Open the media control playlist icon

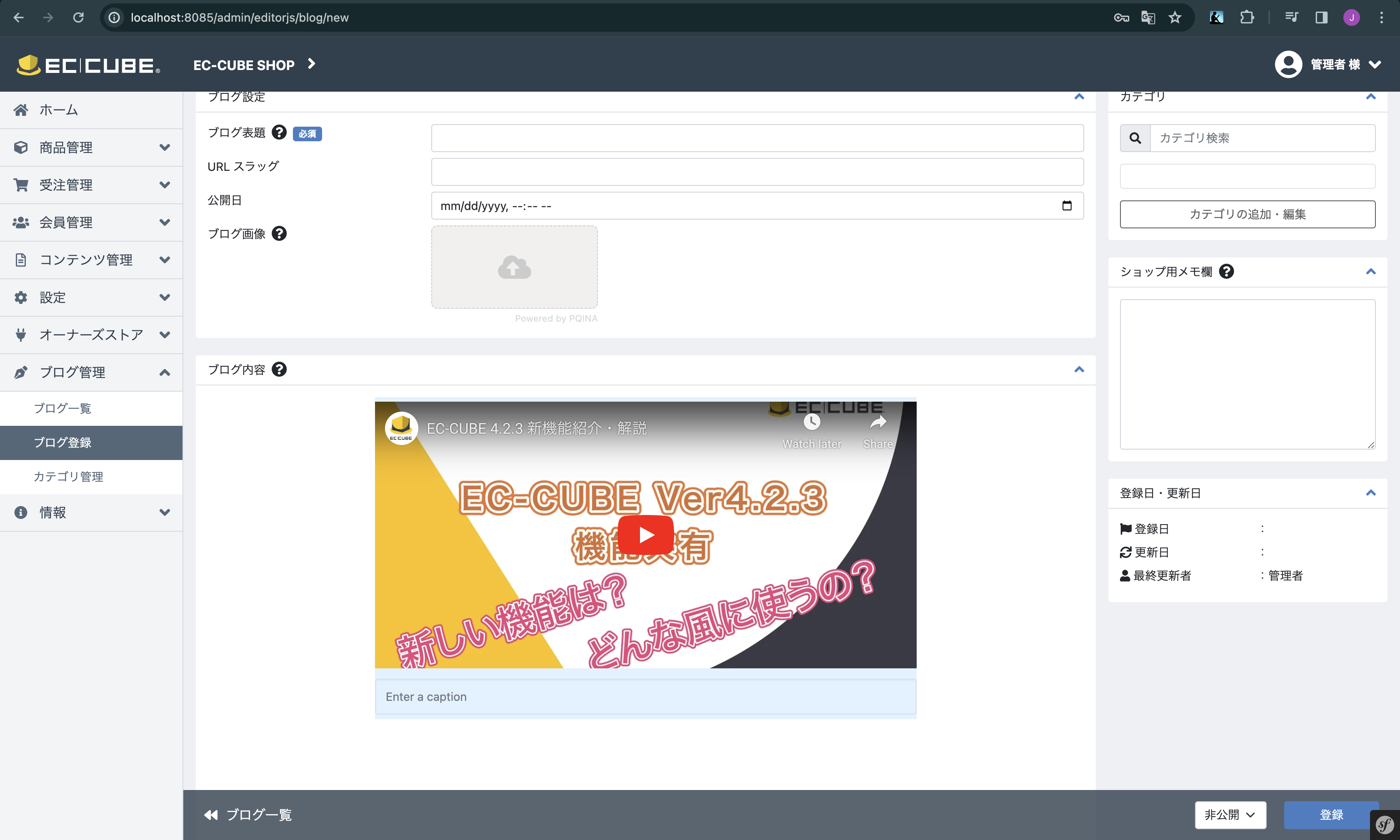[x=1291, y=17]
